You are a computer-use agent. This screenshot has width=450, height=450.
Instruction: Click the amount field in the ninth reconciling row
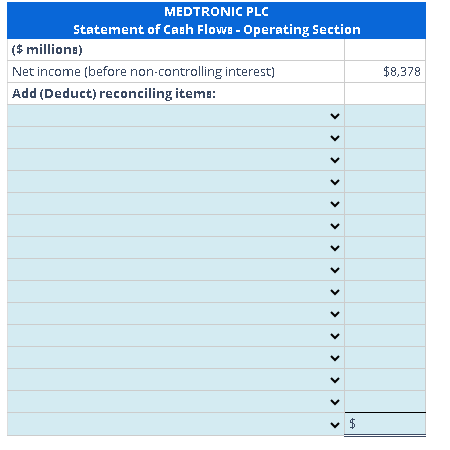tap(385, 292)
